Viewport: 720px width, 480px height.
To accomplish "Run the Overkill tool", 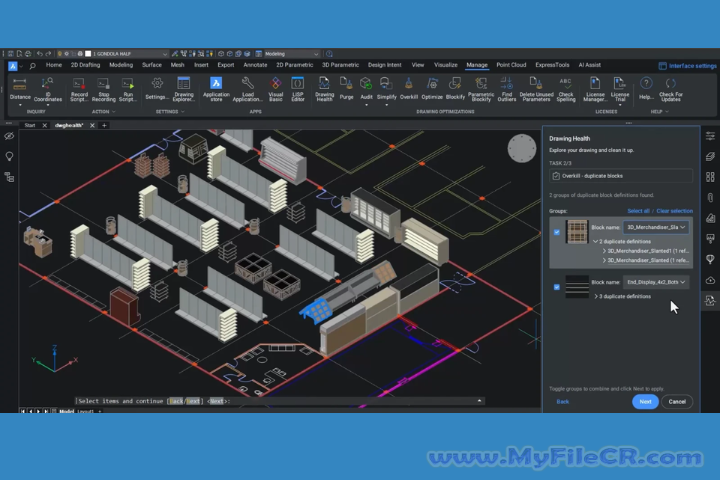I will click(409, 88).
